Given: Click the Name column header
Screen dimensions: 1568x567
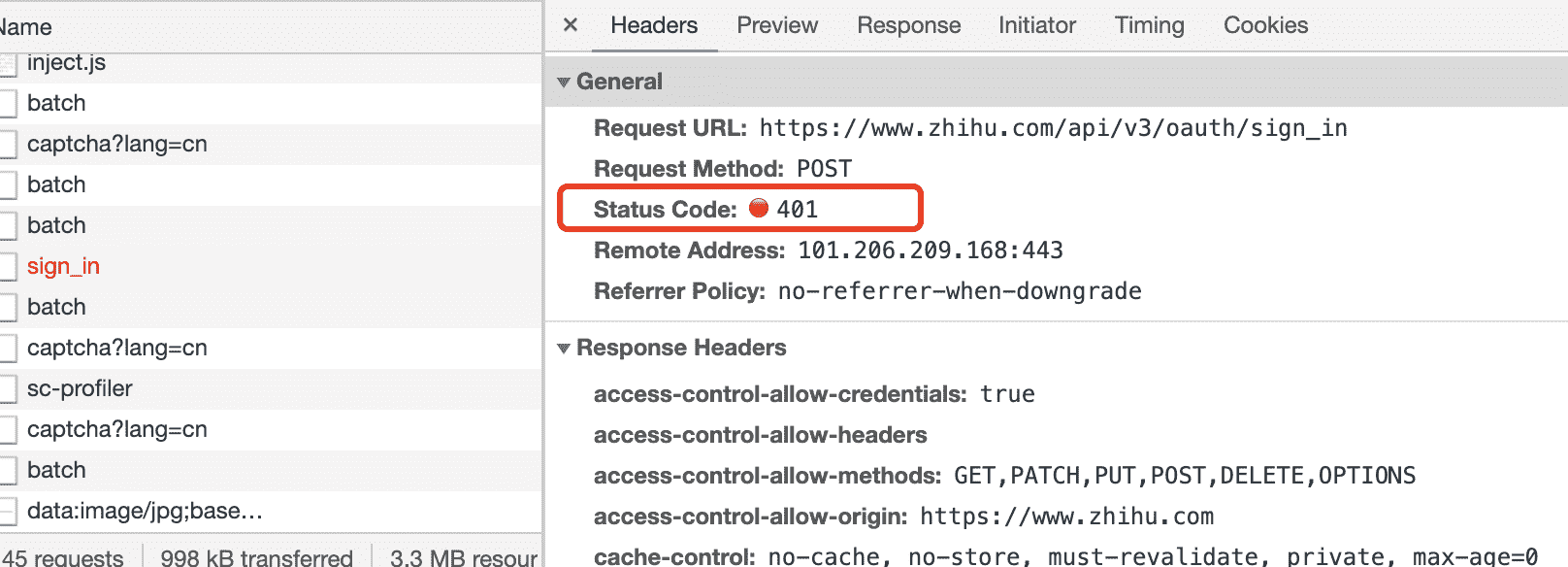Looking at the screenshot, I should click(26, 27).
